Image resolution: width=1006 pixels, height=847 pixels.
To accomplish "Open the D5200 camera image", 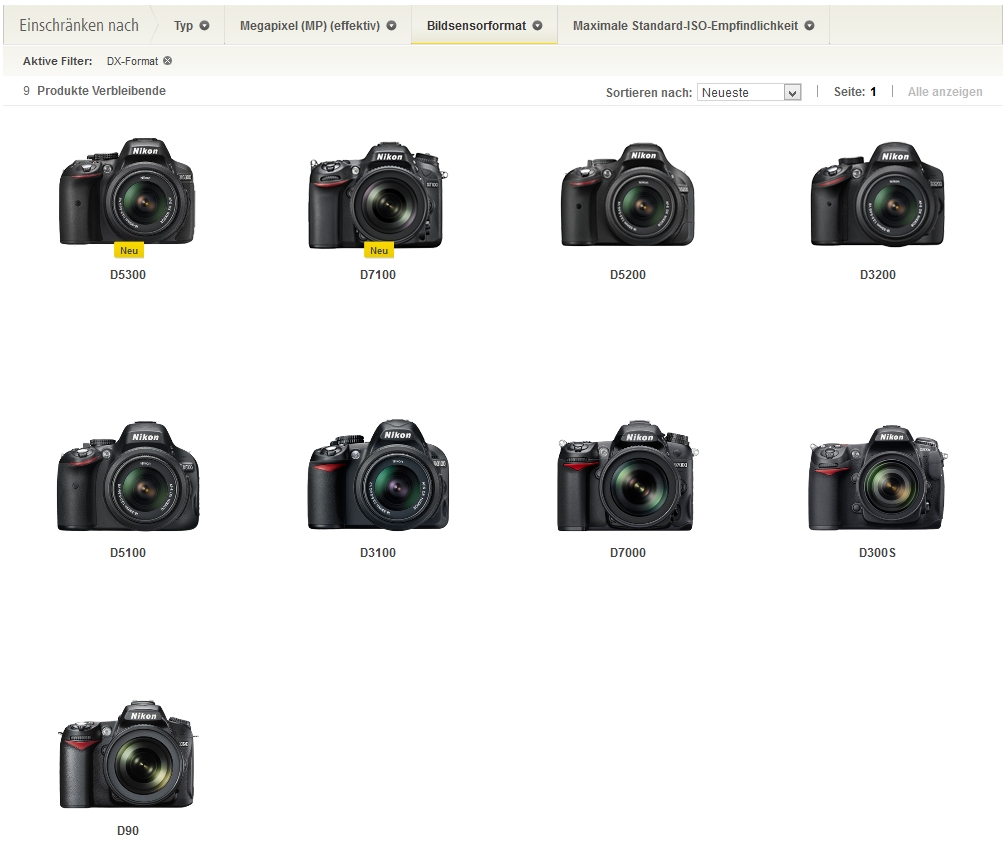I will point(627,194).
